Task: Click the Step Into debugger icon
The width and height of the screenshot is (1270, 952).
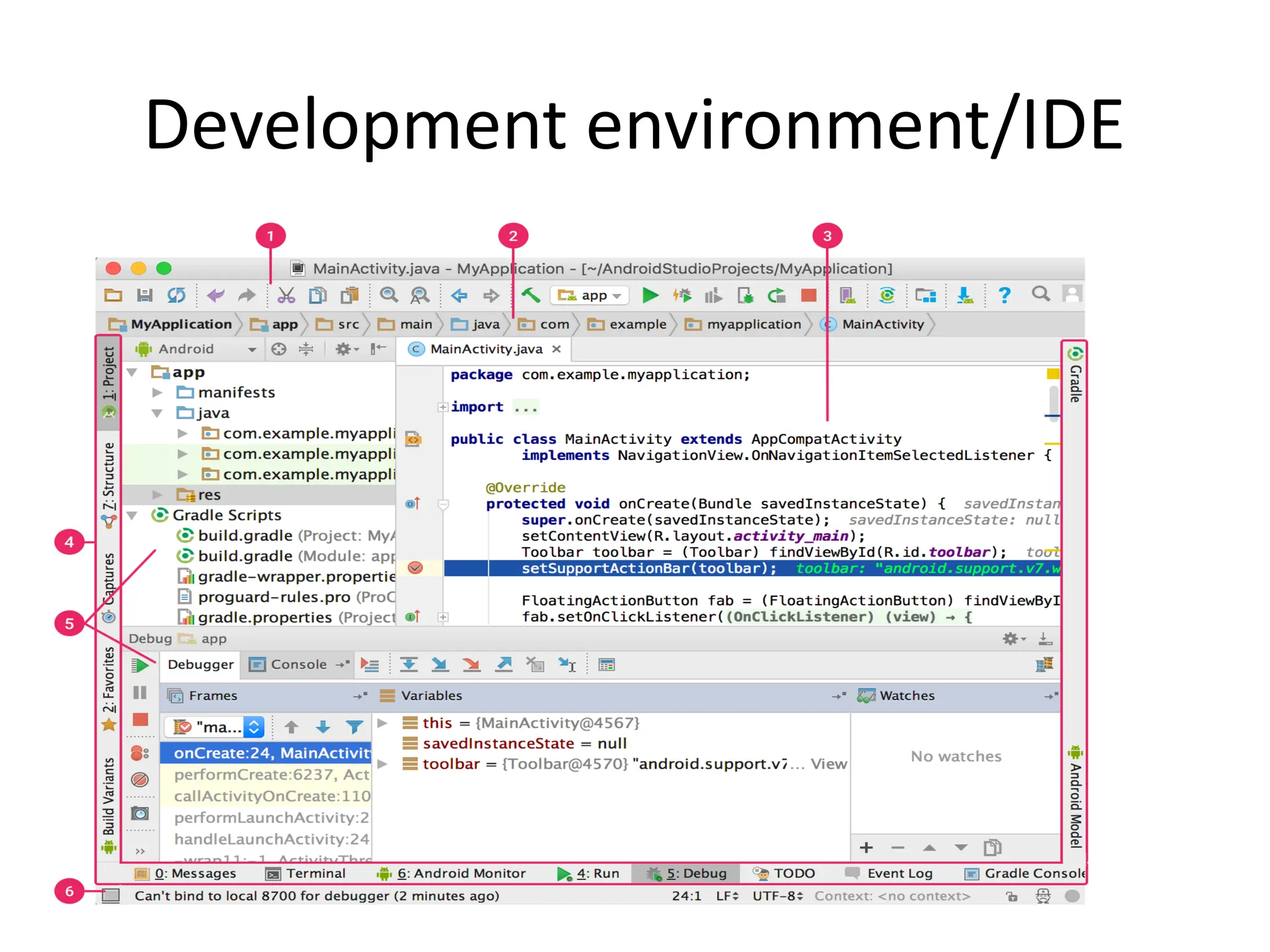Action: point(440,665)
